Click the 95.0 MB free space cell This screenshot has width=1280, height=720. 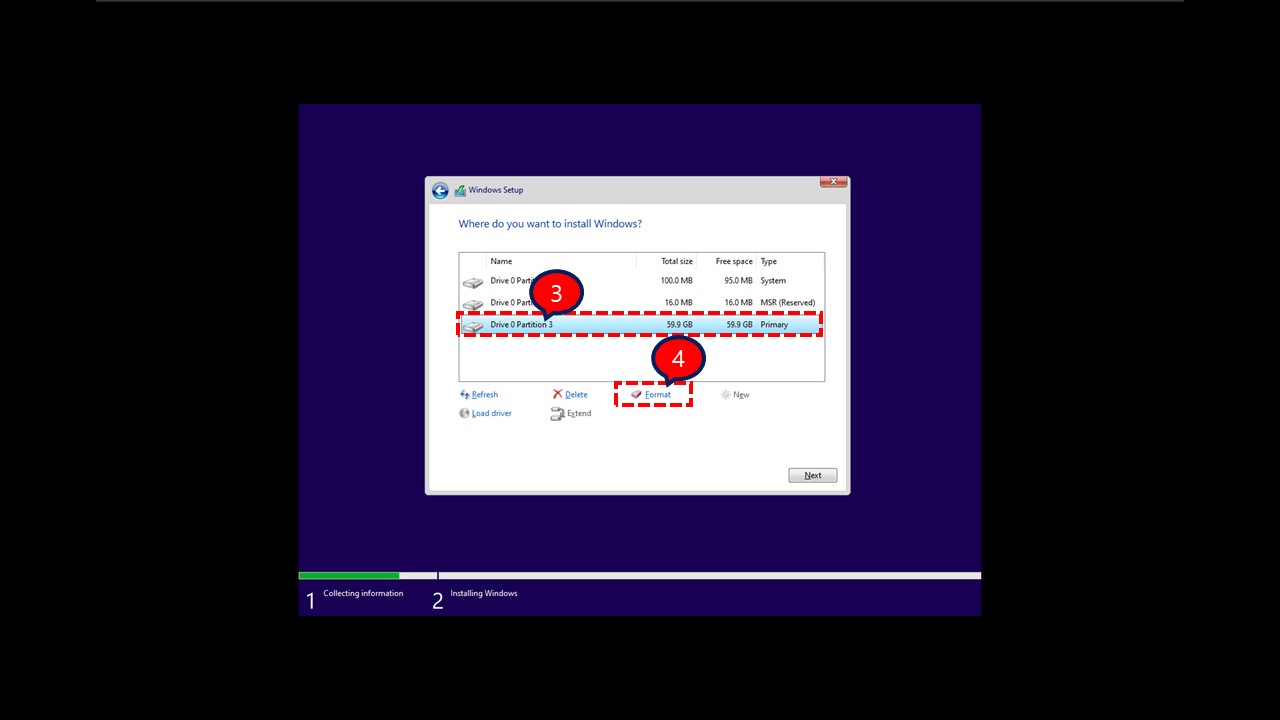[x=738, y=281]
